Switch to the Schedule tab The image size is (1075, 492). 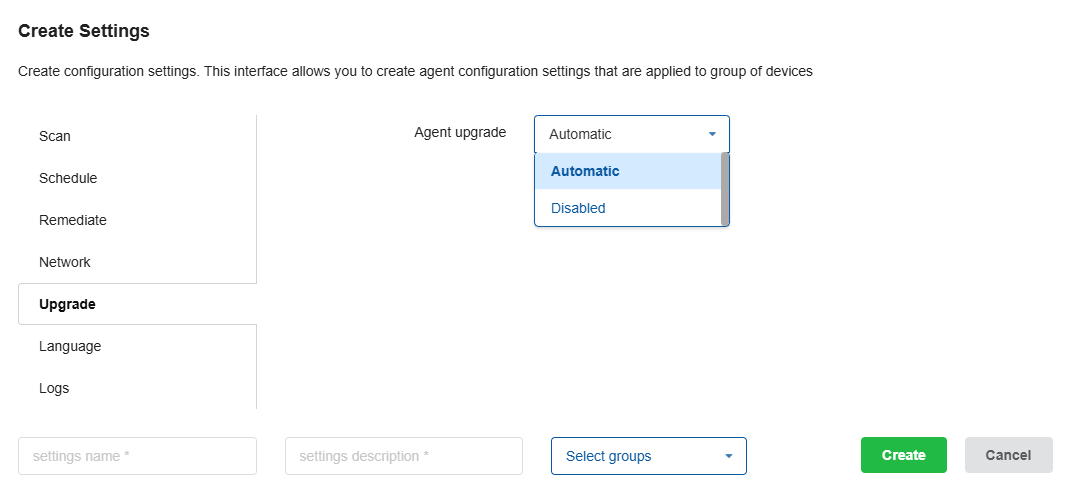tap(68, 178)
